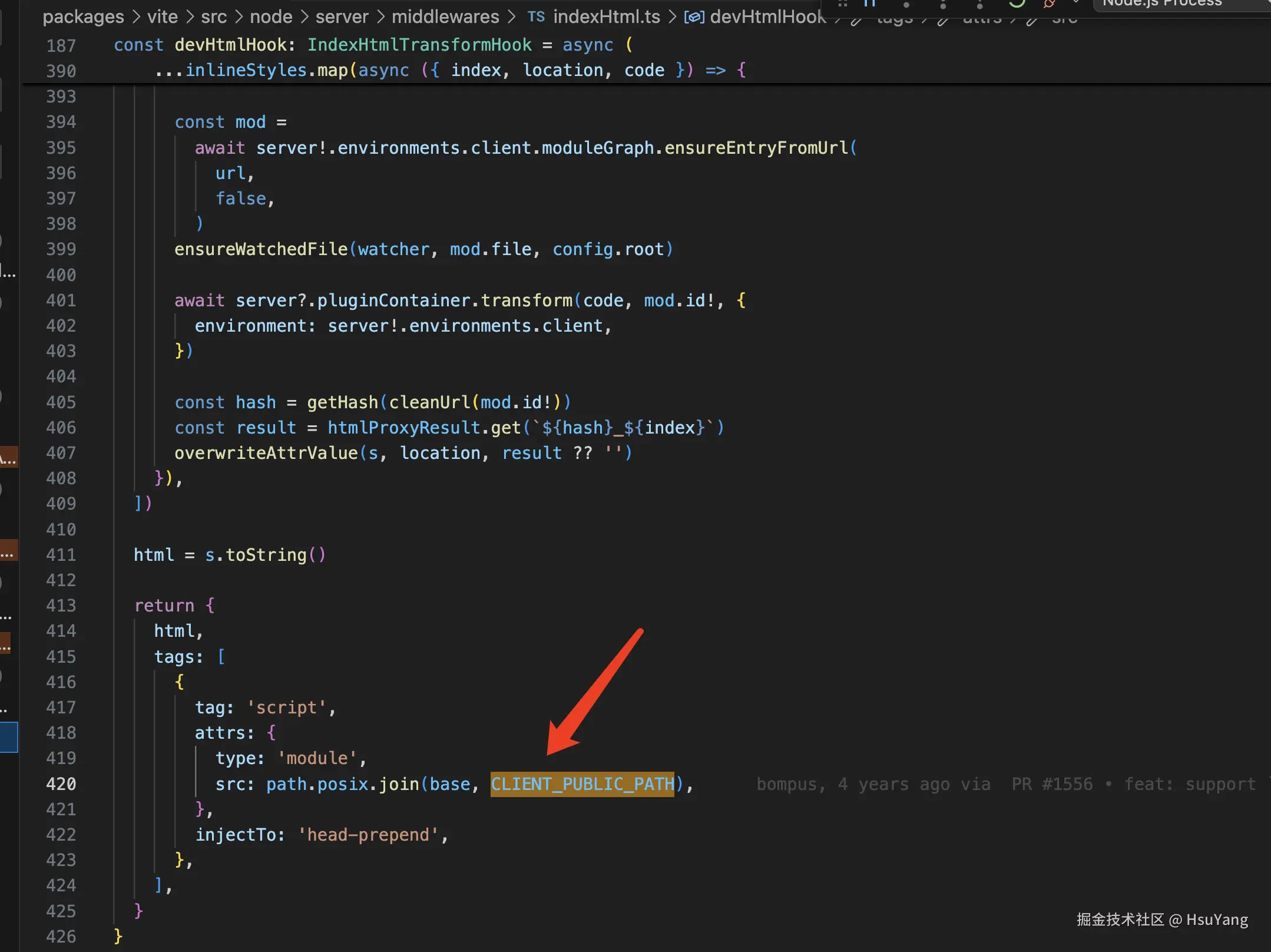This screenshot has height=952, width=1271.
Task: Expand the chevron beside the disconnect icon
Action: pyautogui.click(x=1076, y=2)
